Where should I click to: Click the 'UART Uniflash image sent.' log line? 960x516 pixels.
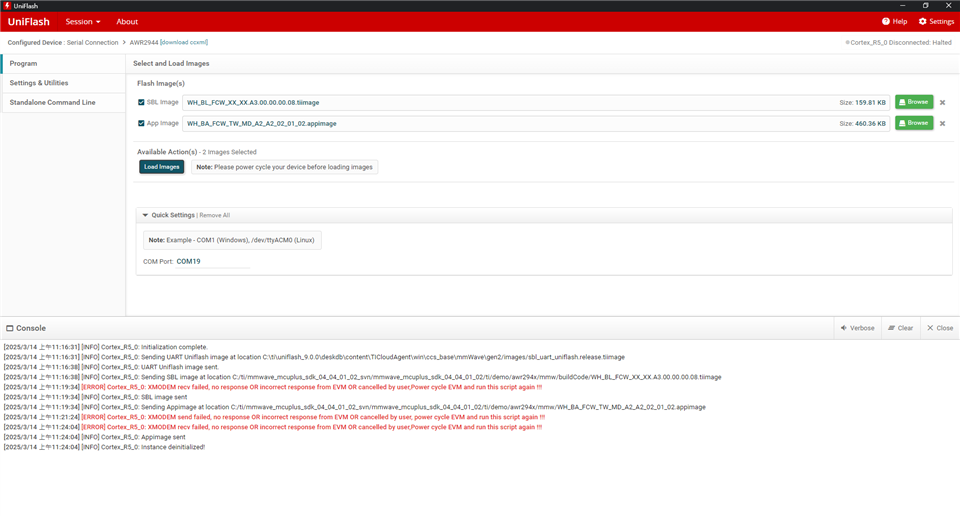click(x=111, y=367)
